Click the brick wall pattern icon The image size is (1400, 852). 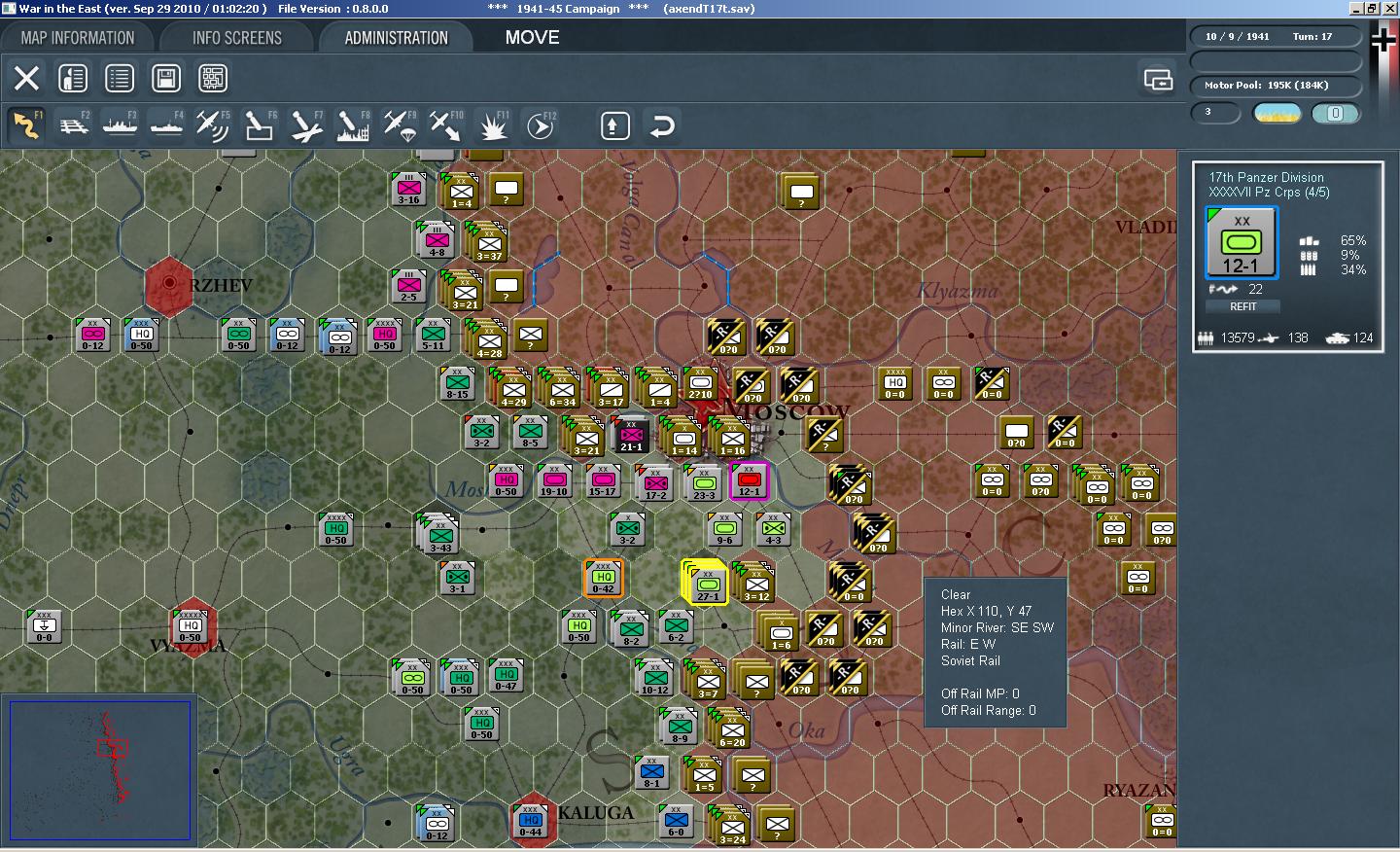point(213,78)
